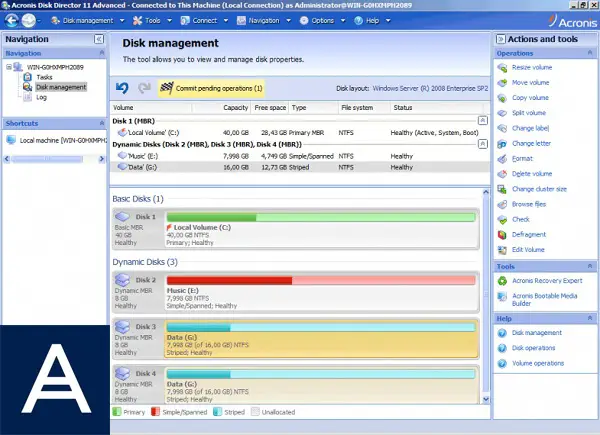Open the Disk management menu
600x435 pixels.
(x=88, y=21)
